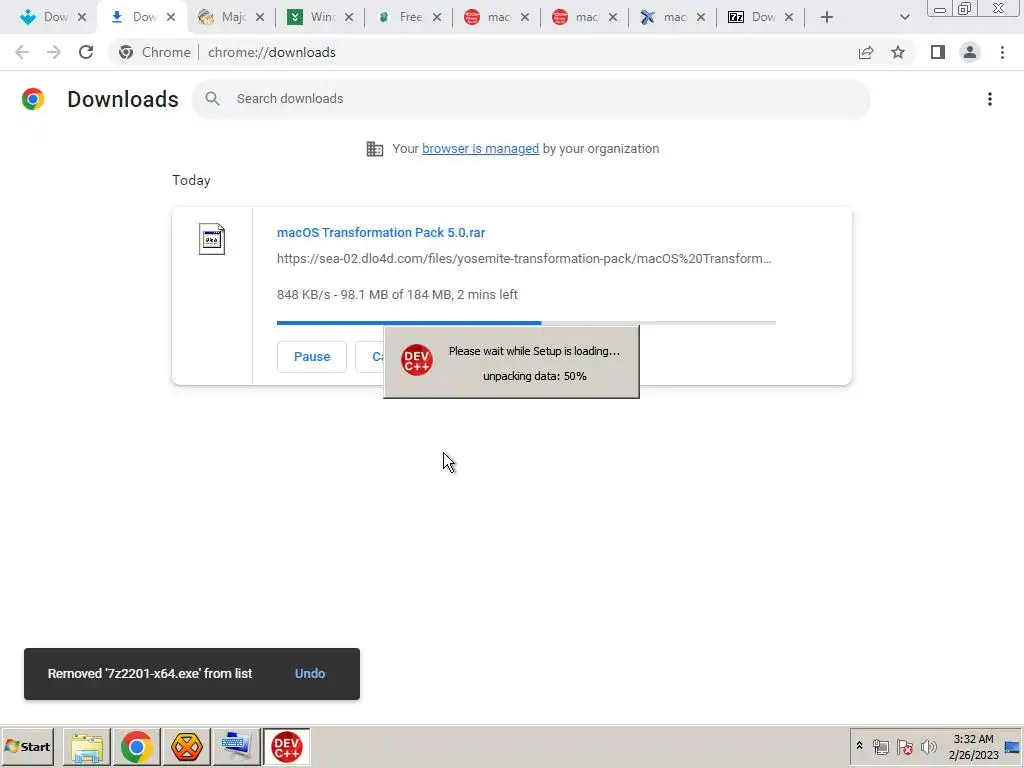Click the network tray icon
Image resolution: width=1024 pixels, height=768 pixels.
881,746
